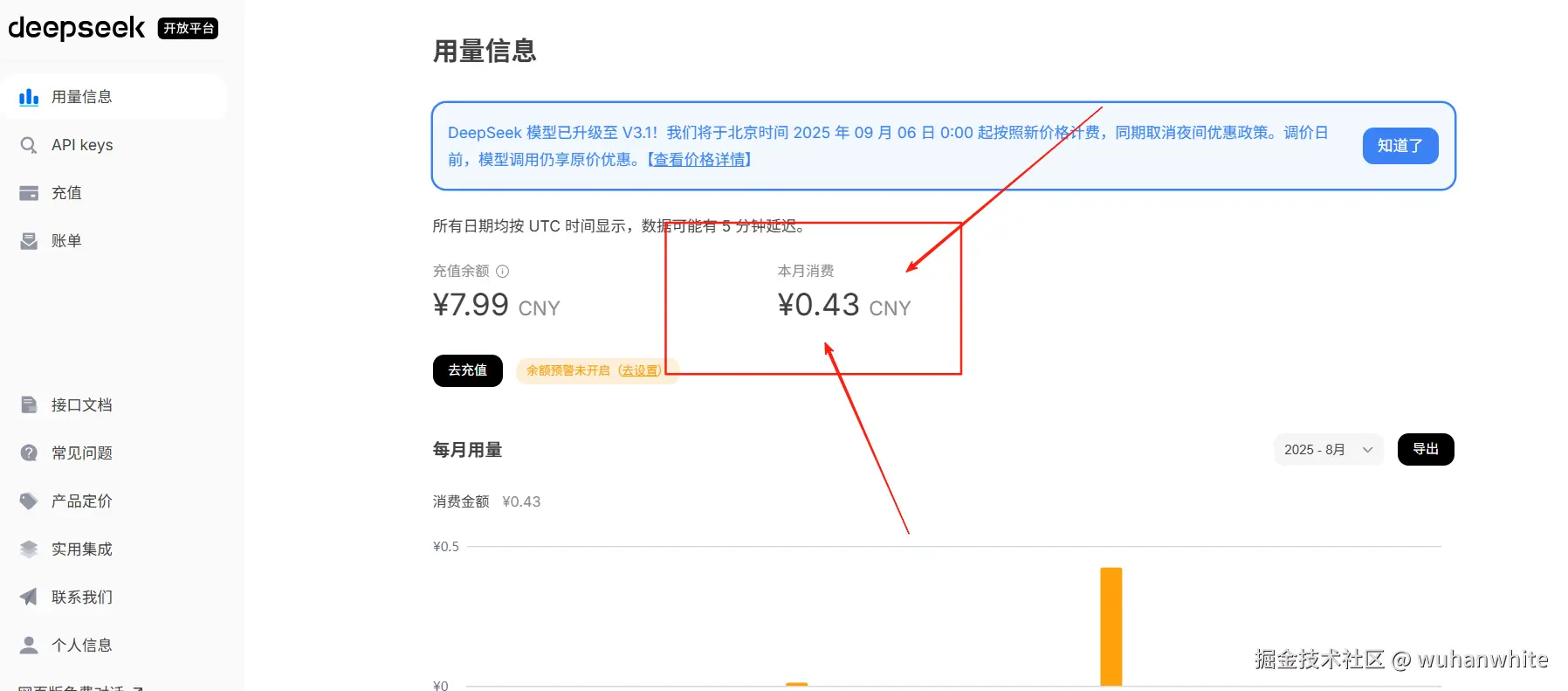The image size is (1568, 691).
Task: Open the 实用集成 layers icon
Action: (29, 549)
